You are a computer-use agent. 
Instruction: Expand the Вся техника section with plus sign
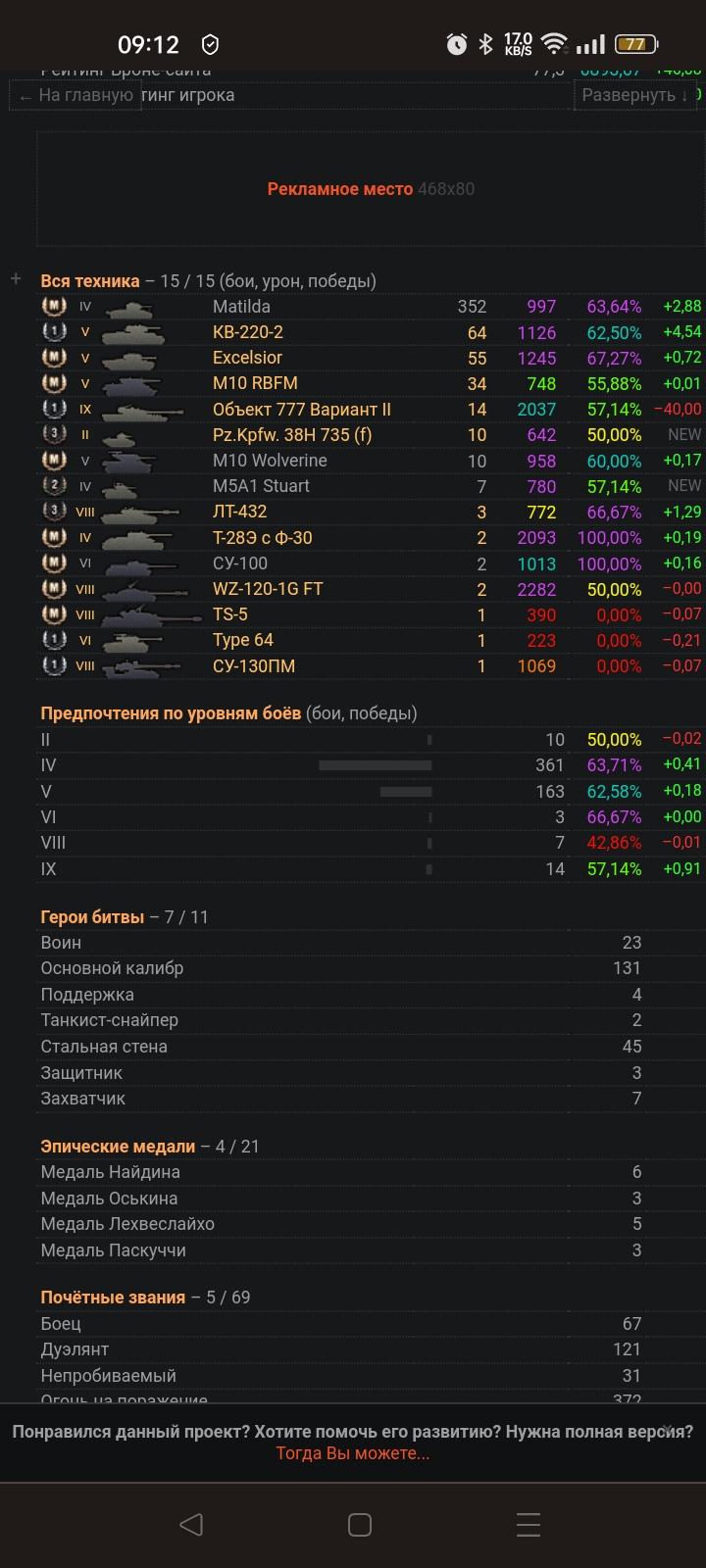pos(16,279)
